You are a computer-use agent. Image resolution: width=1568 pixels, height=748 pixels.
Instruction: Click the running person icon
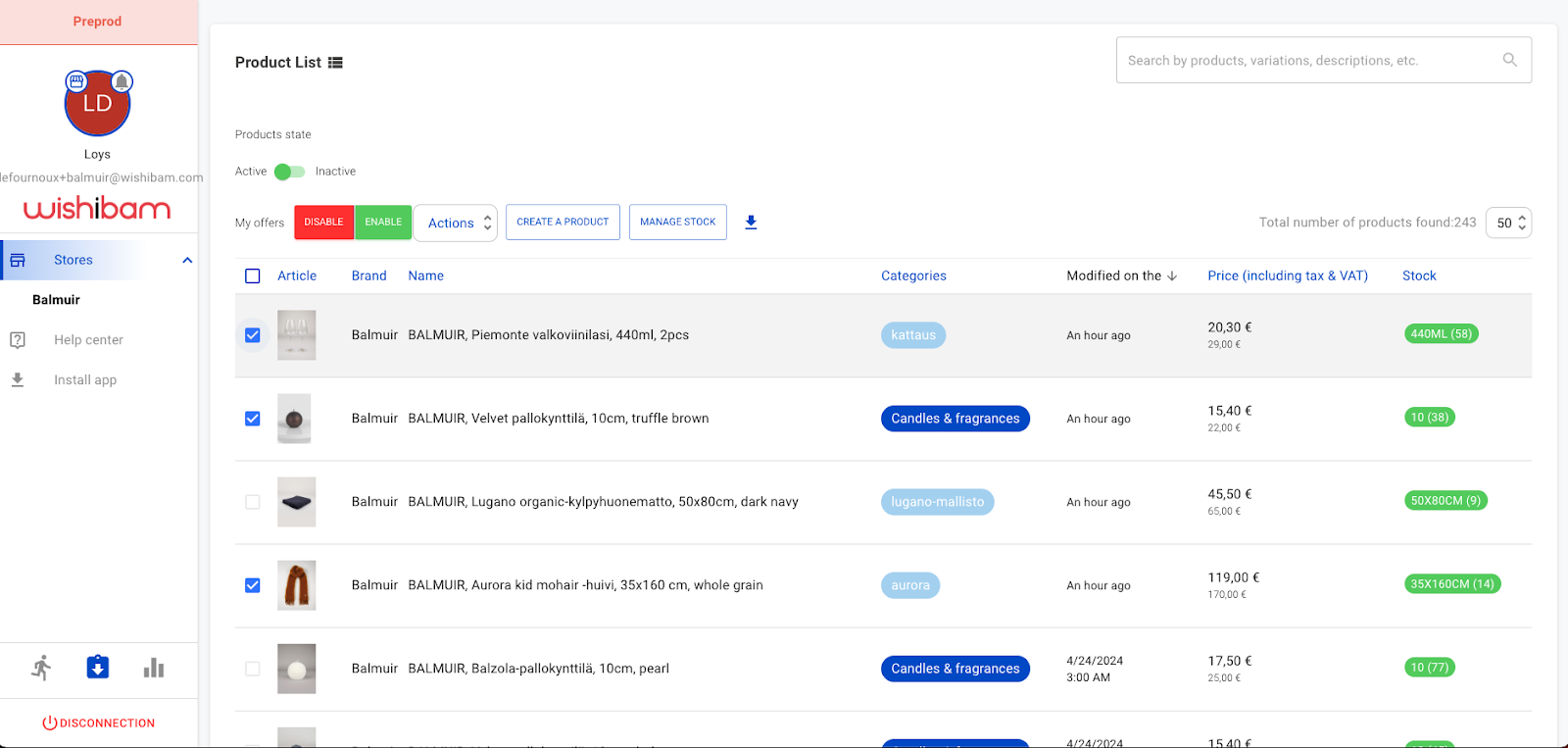click(x=41, y=668)
